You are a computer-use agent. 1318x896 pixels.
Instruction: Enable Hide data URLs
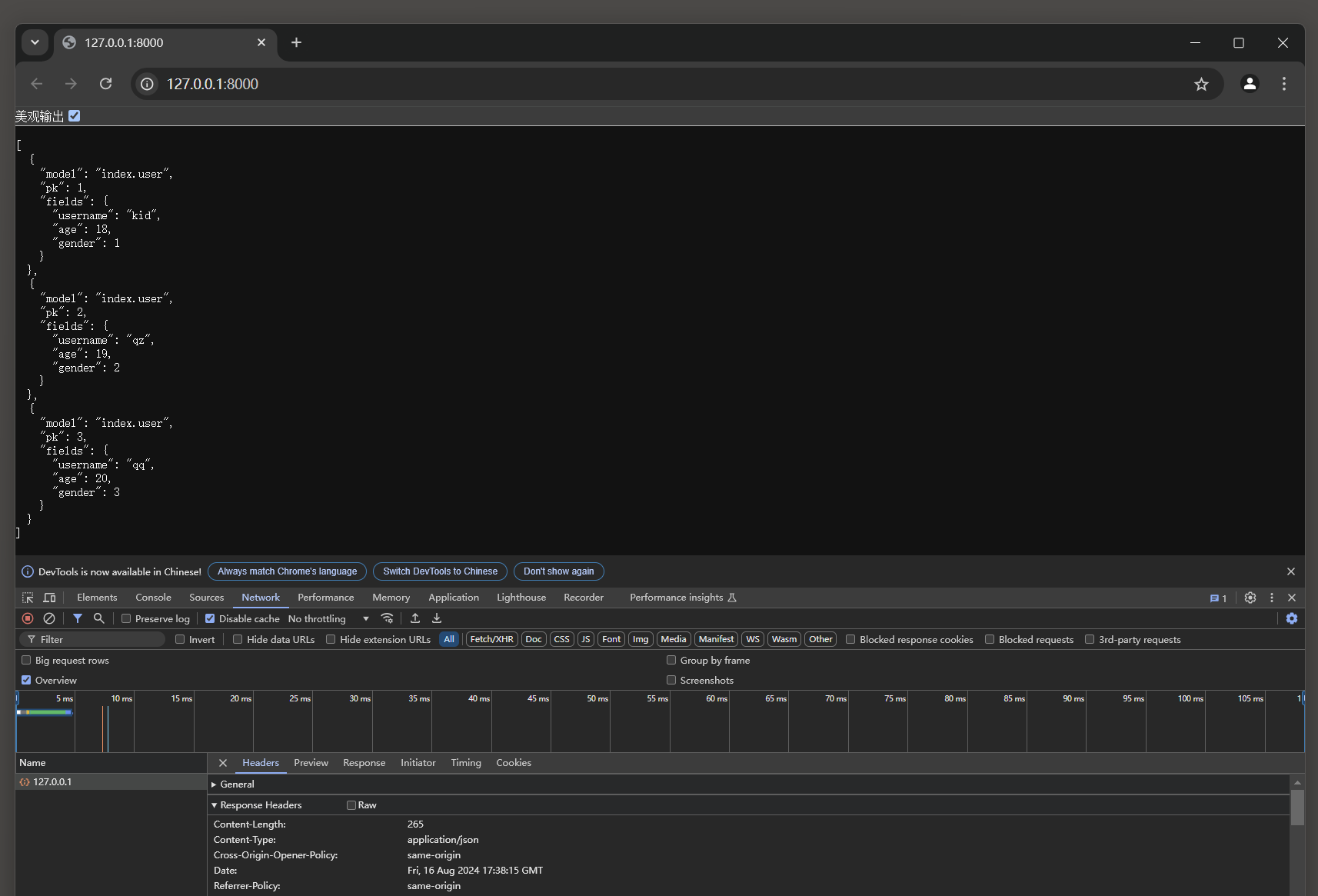(x=238, y=639)
